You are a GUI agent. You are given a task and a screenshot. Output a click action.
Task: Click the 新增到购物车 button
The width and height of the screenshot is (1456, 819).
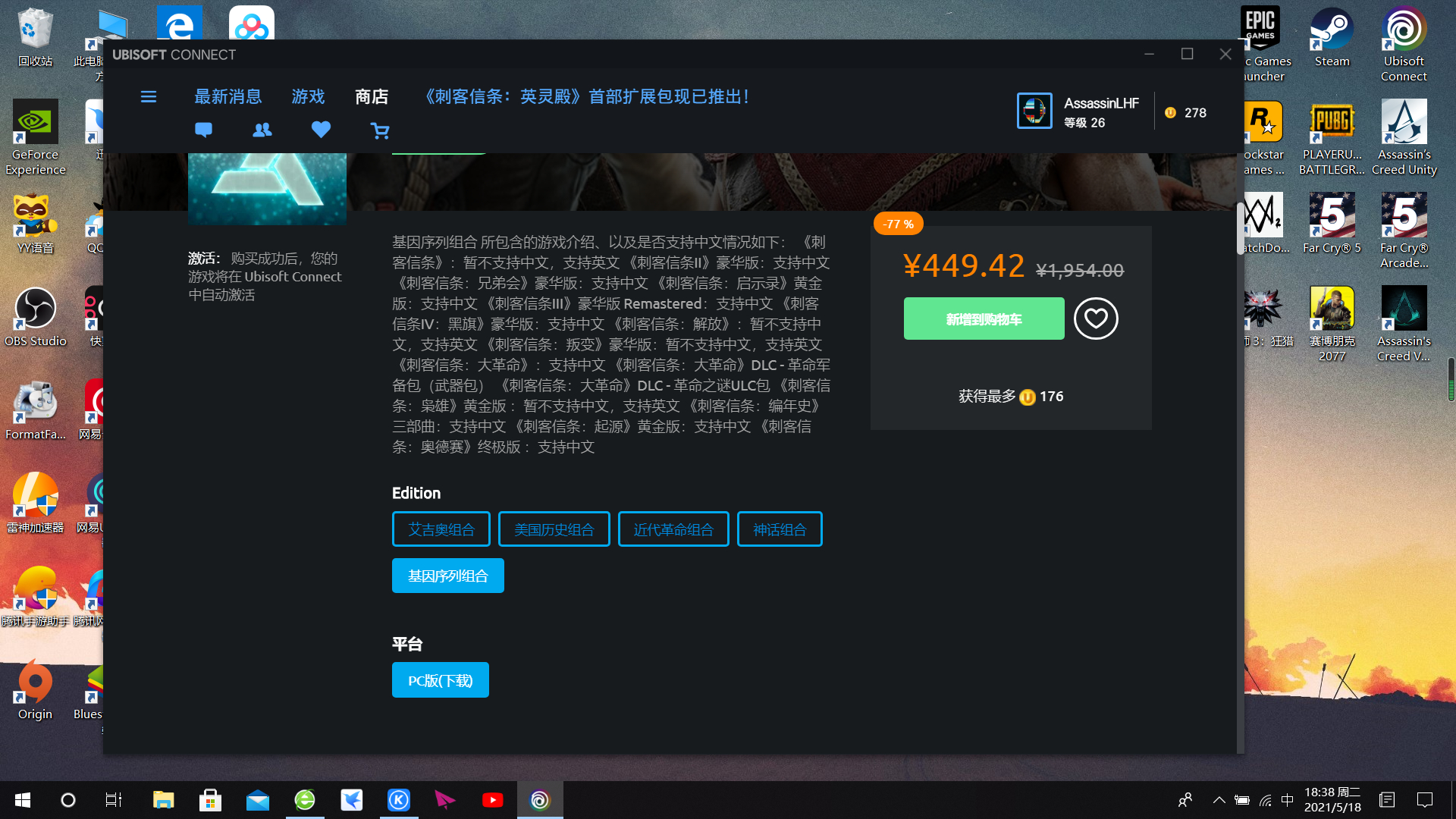(x=984, y=318)
